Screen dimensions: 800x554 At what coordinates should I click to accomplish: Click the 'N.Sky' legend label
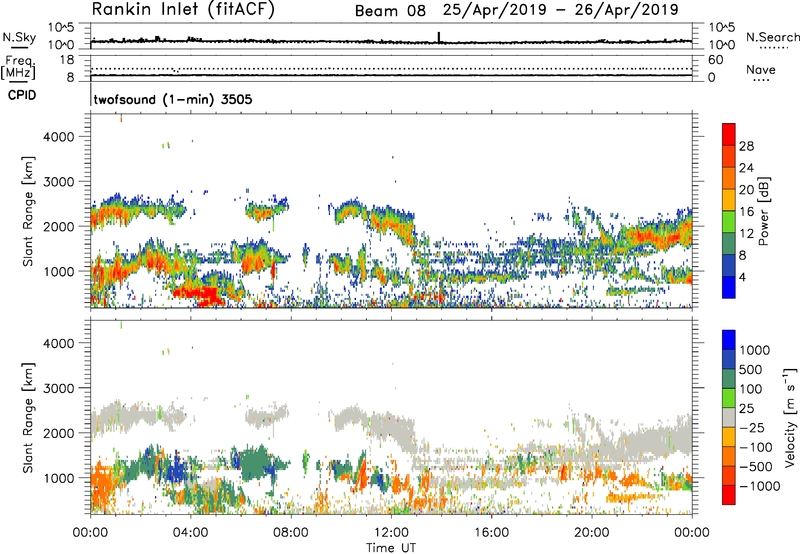pos(19,37)
